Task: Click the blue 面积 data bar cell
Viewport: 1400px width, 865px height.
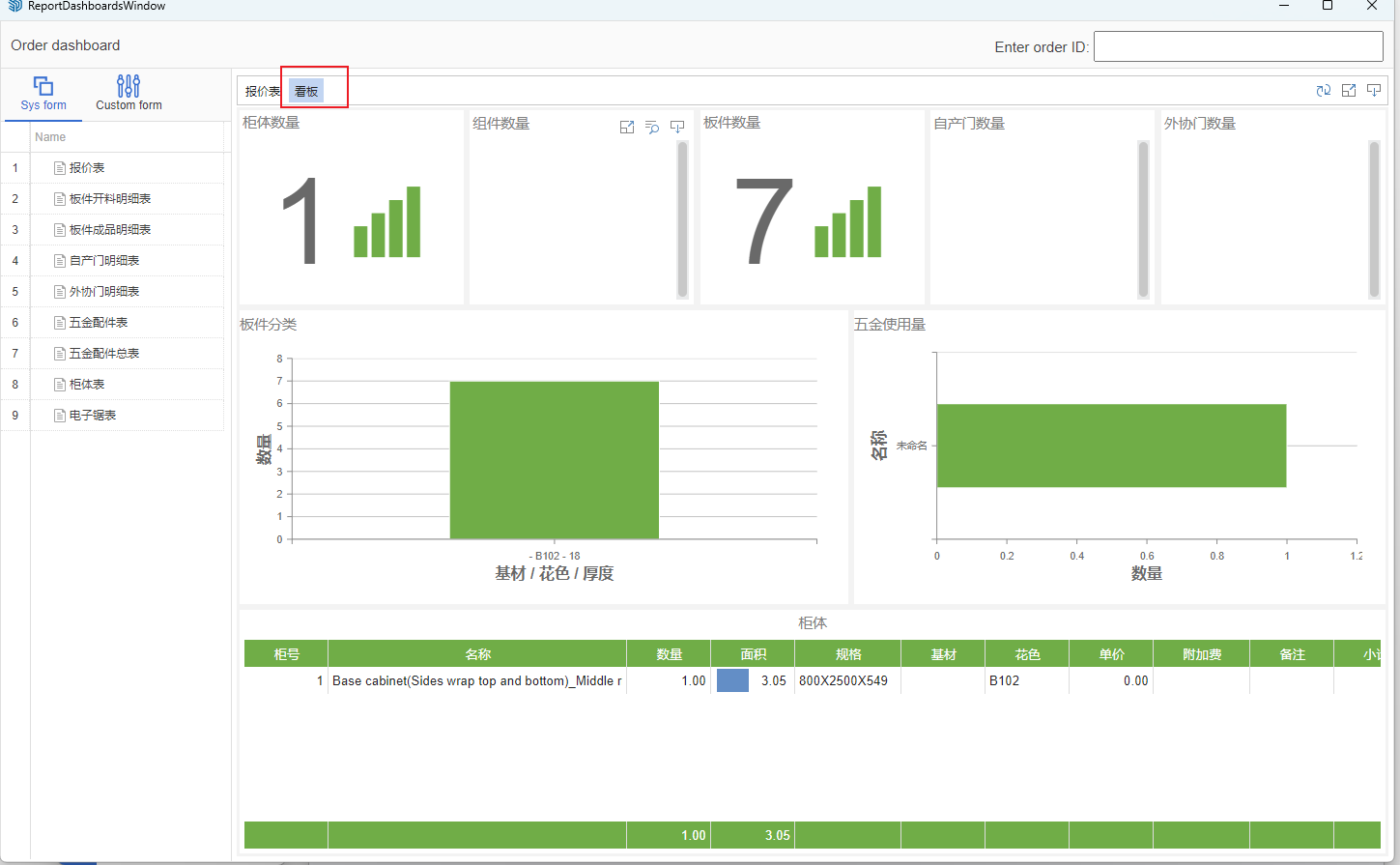Action: [732, 680]
